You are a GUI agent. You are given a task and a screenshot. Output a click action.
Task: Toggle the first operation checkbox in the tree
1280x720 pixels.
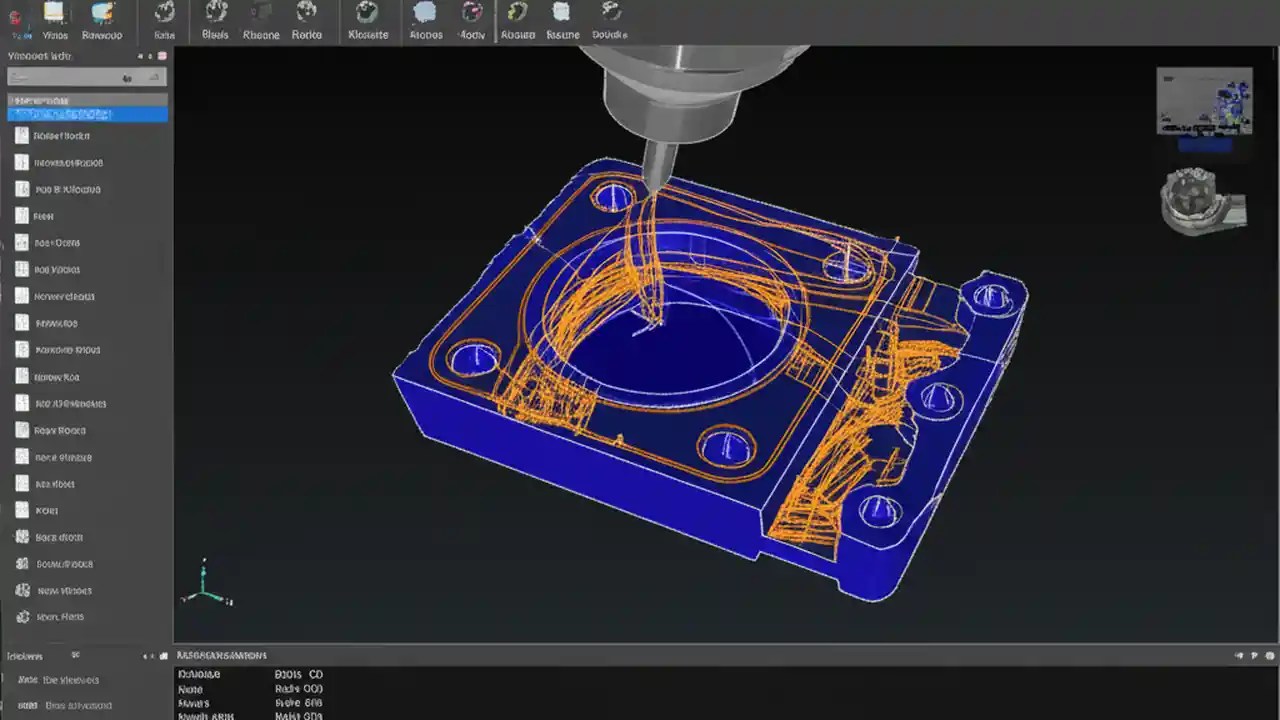coord(22,135)
